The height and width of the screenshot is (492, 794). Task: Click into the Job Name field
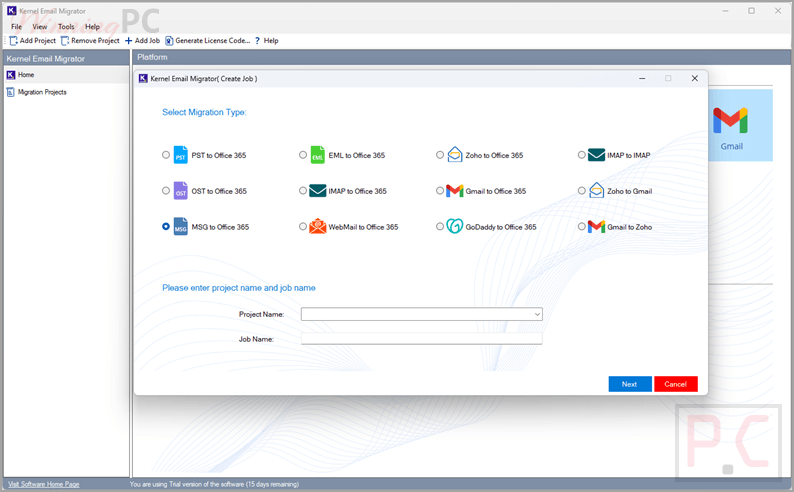[421, 339]
